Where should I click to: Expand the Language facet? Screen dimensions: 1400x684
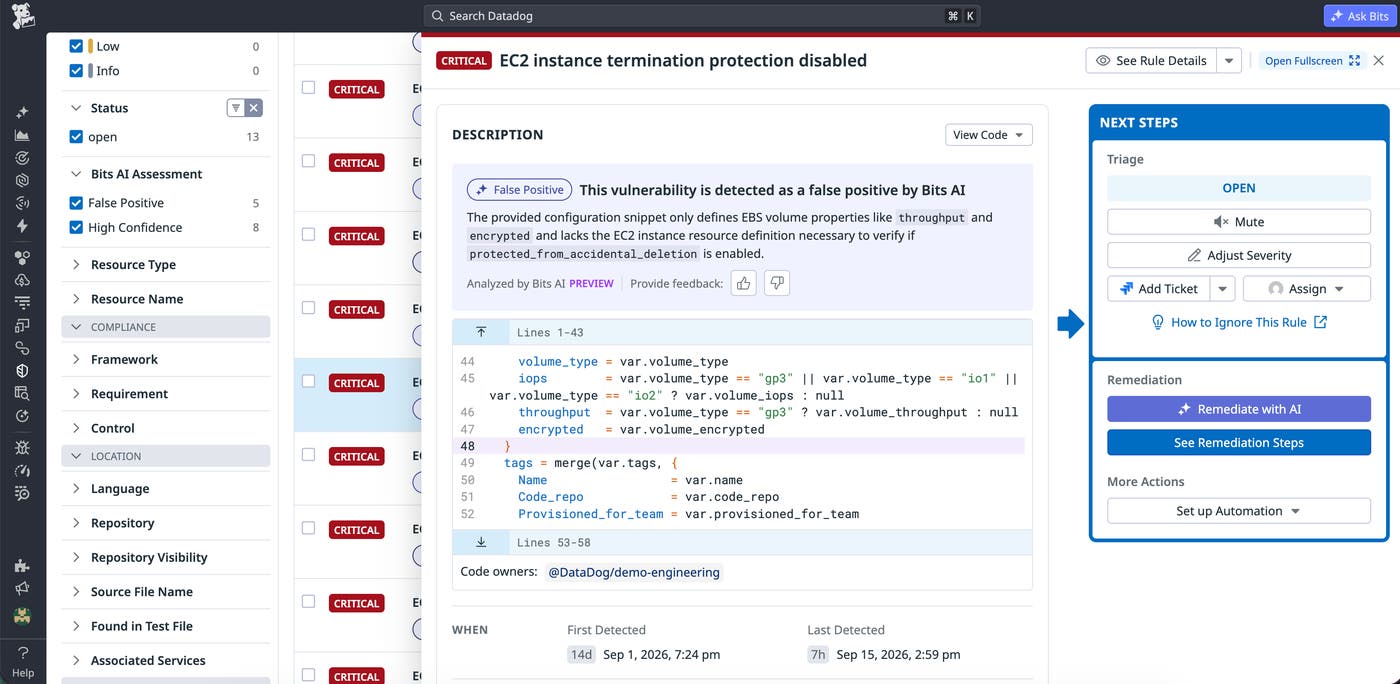coord(76,489)
